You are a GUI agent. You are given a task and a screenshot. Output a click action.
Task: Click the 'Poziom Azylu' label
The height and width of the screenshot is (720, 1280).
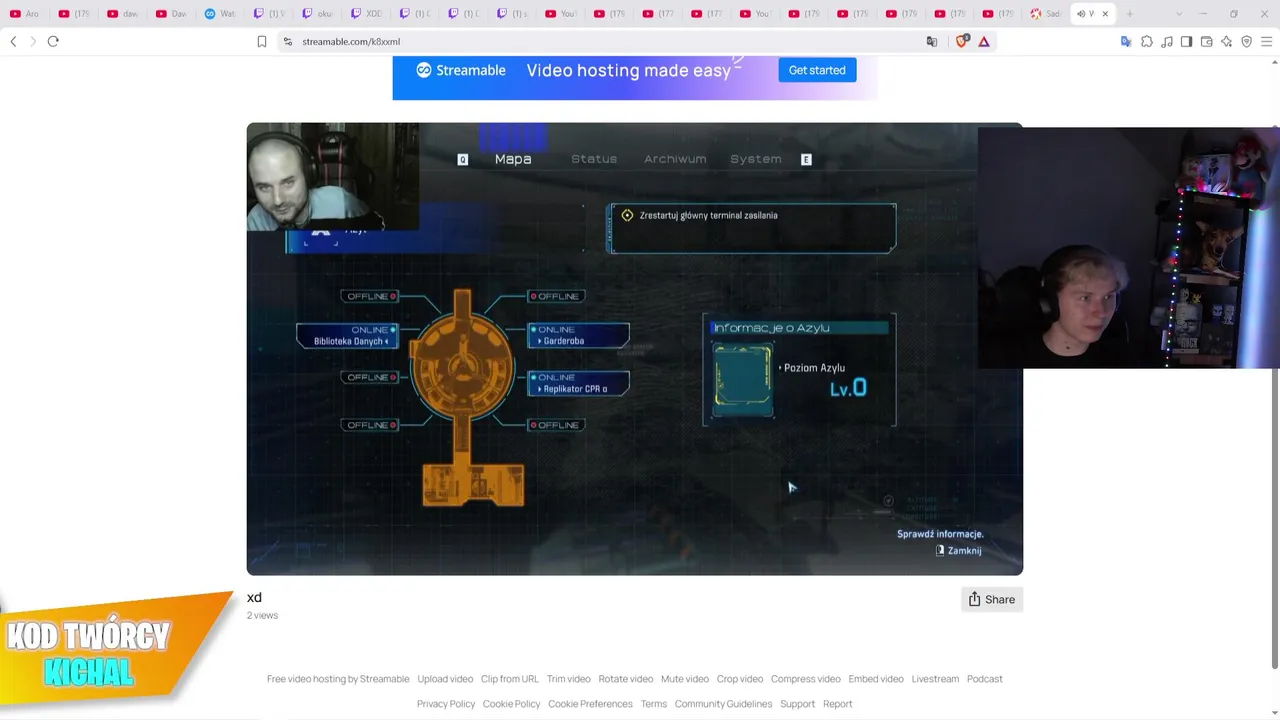[814, 368]
